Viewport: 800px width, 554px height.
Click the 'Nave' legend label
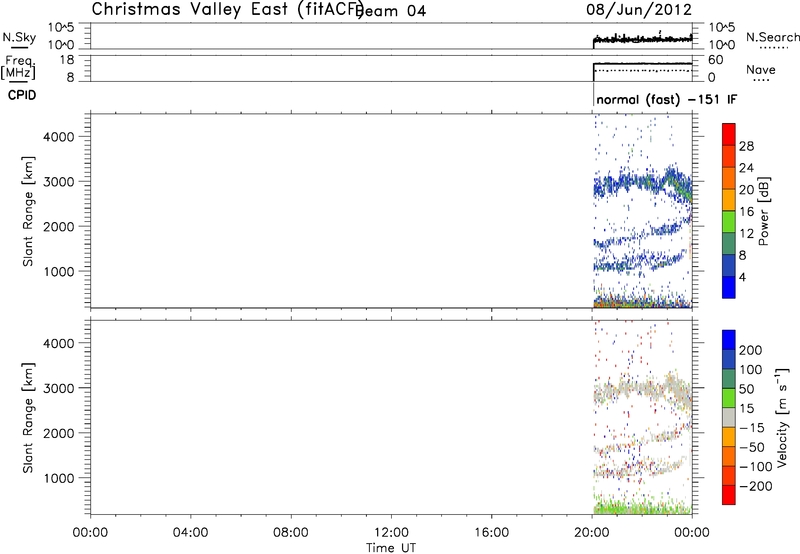[x=761, y=70]
